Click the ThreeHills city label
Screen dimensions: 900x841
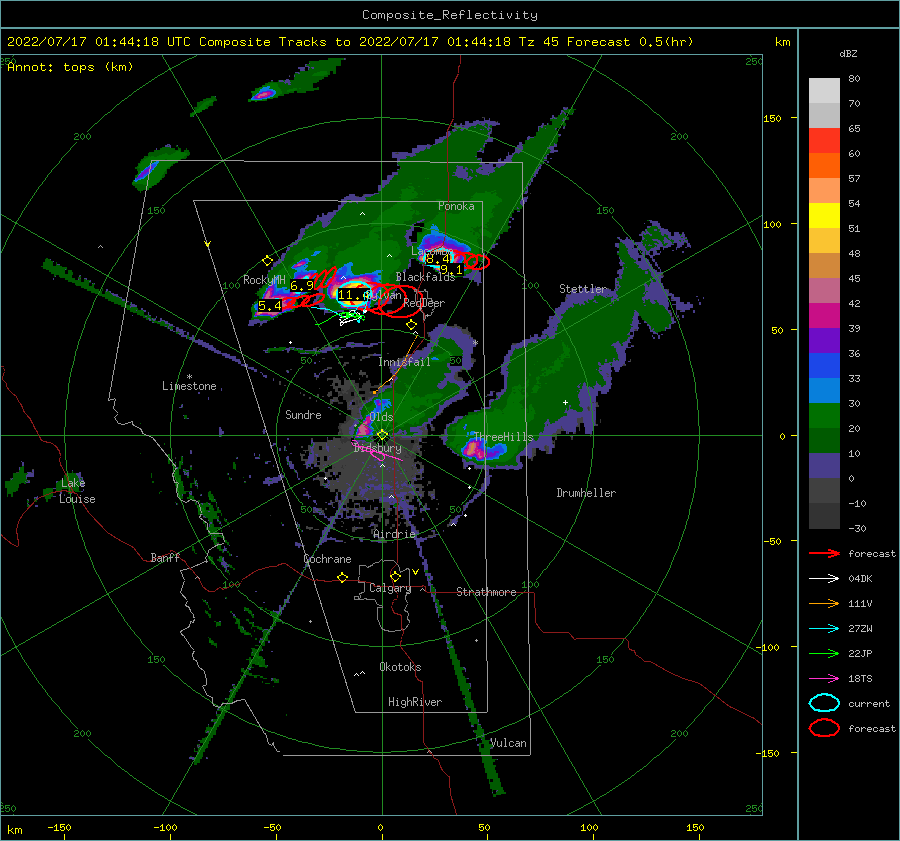(503, 437)
